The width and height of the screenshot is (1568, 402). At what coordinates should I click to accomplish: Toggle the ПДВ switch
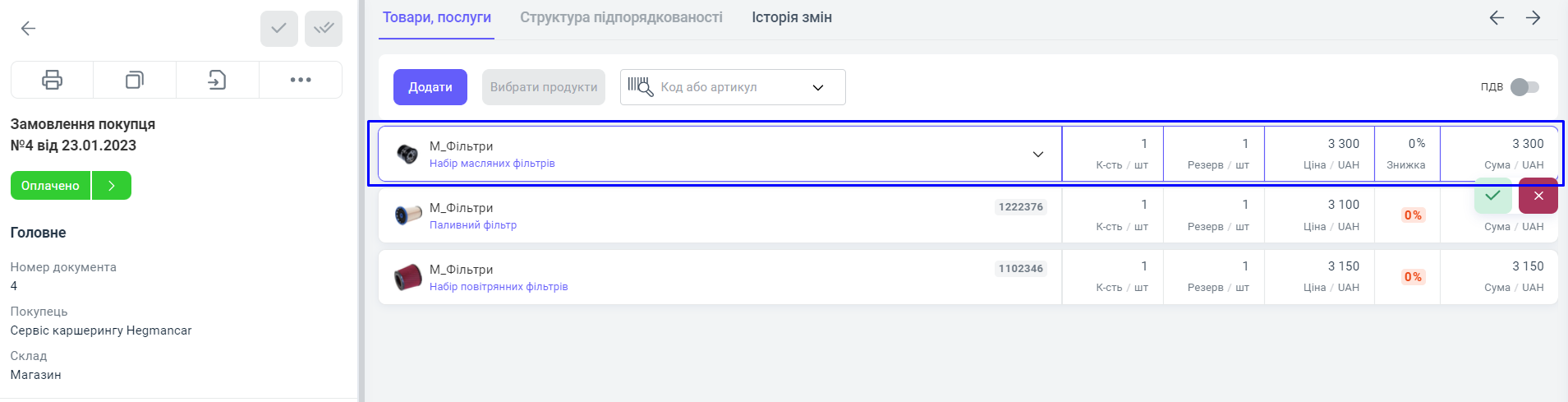1524,87
